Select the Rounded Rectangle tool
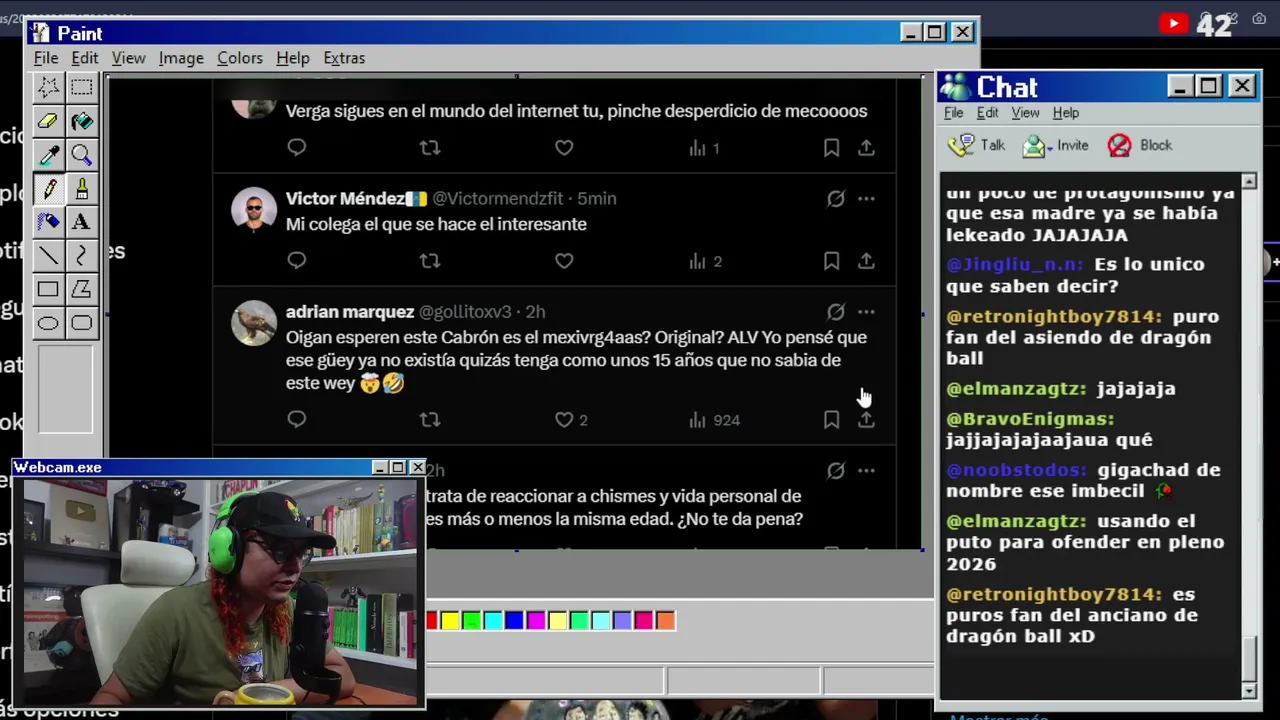This screenshot has width=1280, height=720. tap(82, 323)
